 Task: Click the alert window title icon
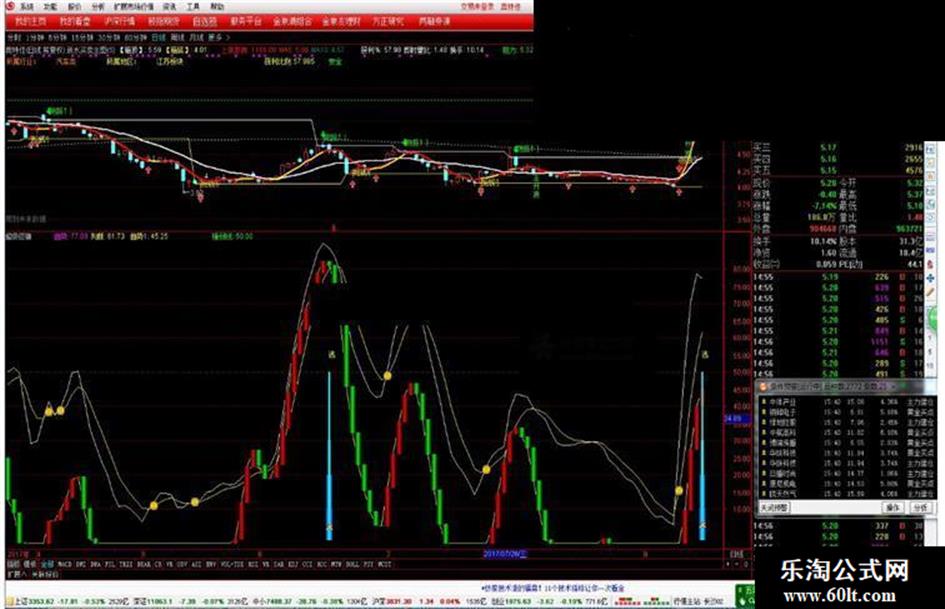(x=763, y=387)
